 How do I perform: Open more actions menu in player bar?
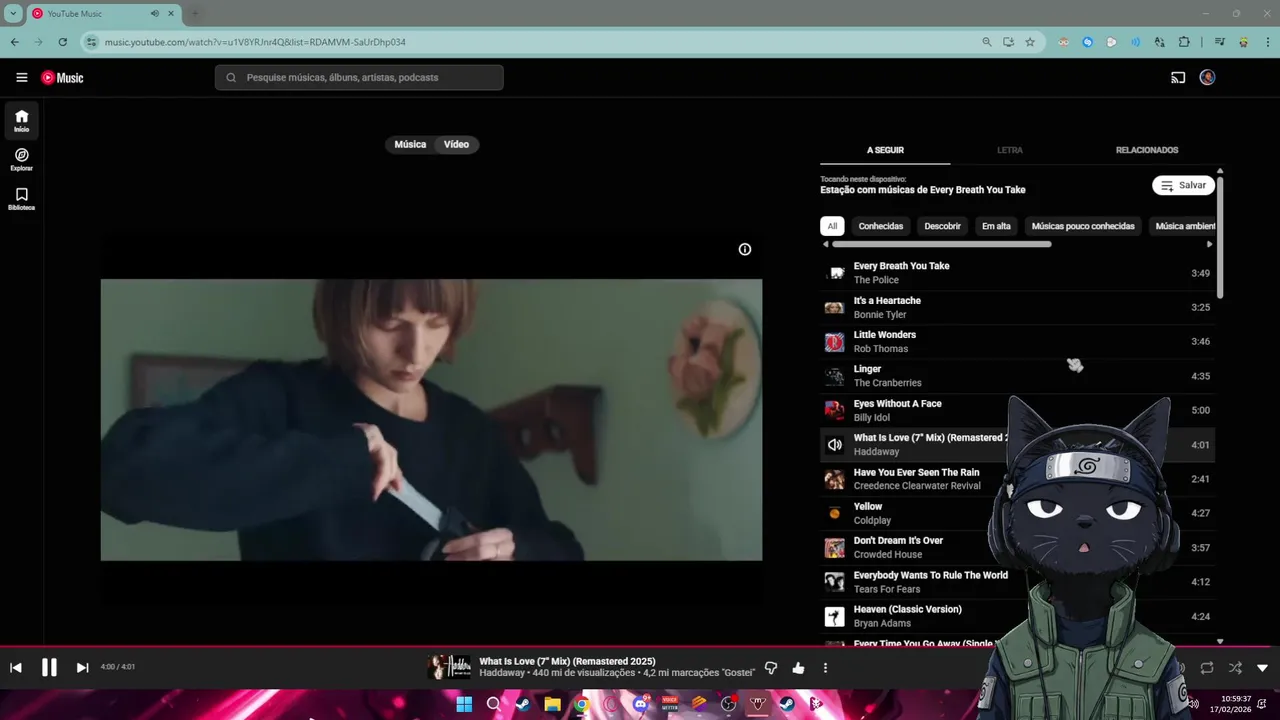825,668
